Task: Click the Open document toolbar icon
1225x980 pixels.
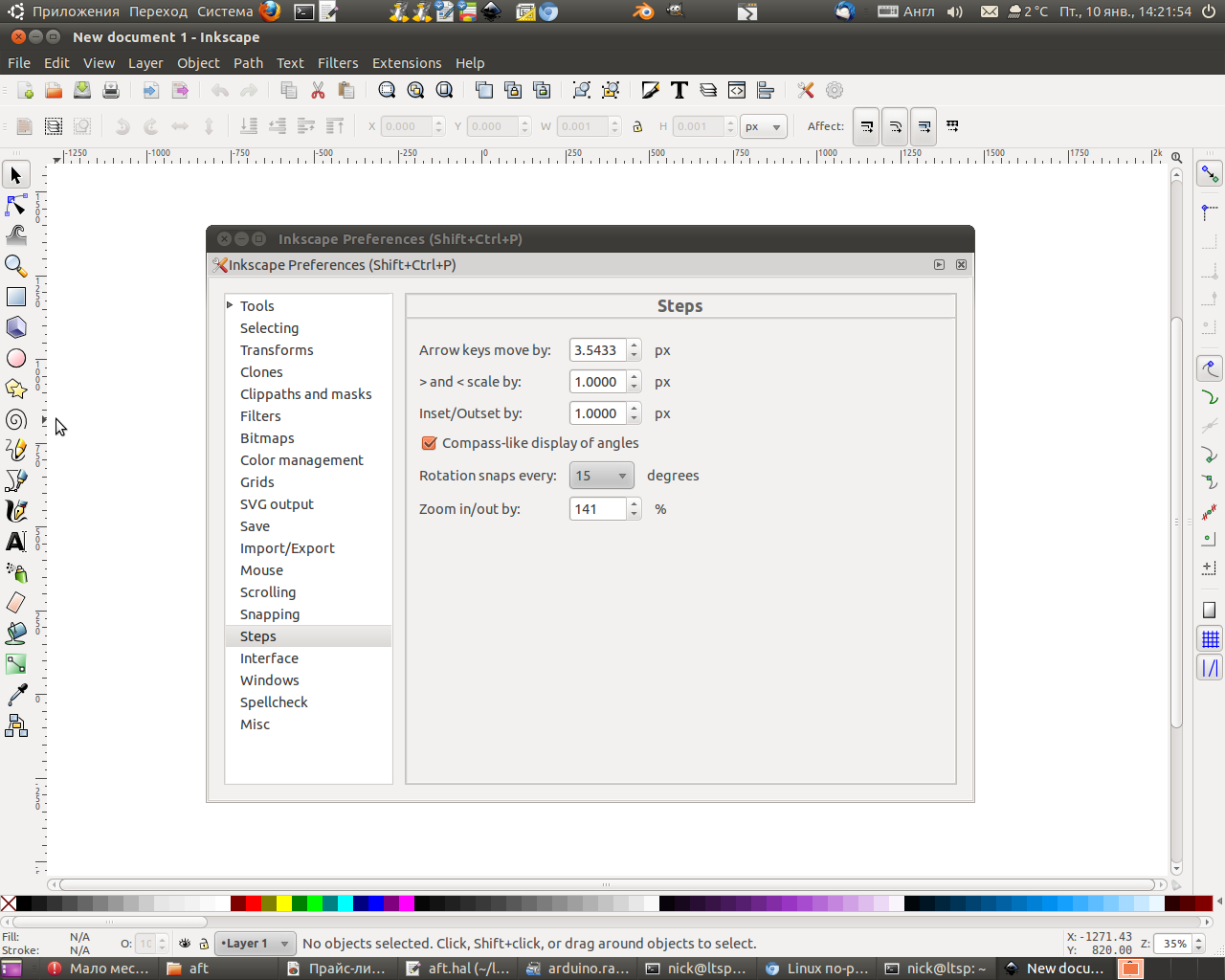Action: [54, 90]
